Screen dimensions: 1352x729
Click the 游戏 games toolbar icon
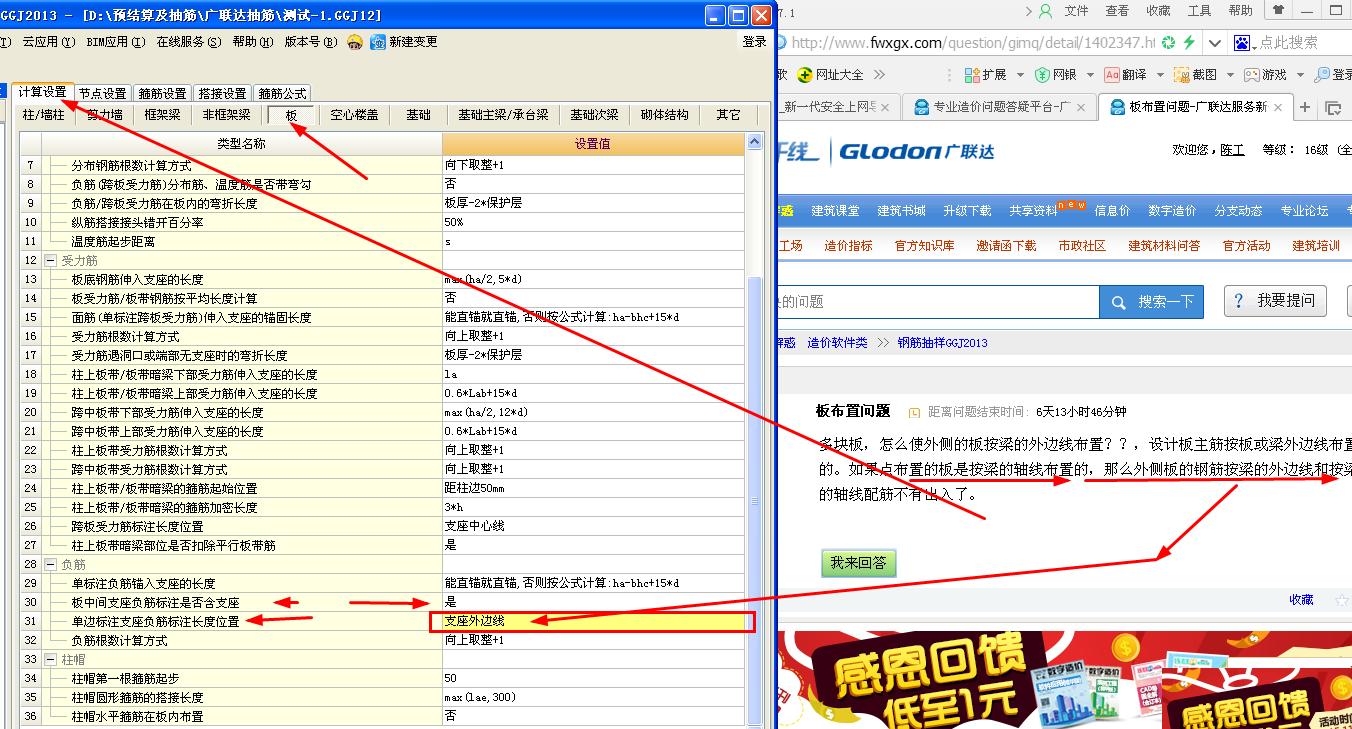point(1251,75)
